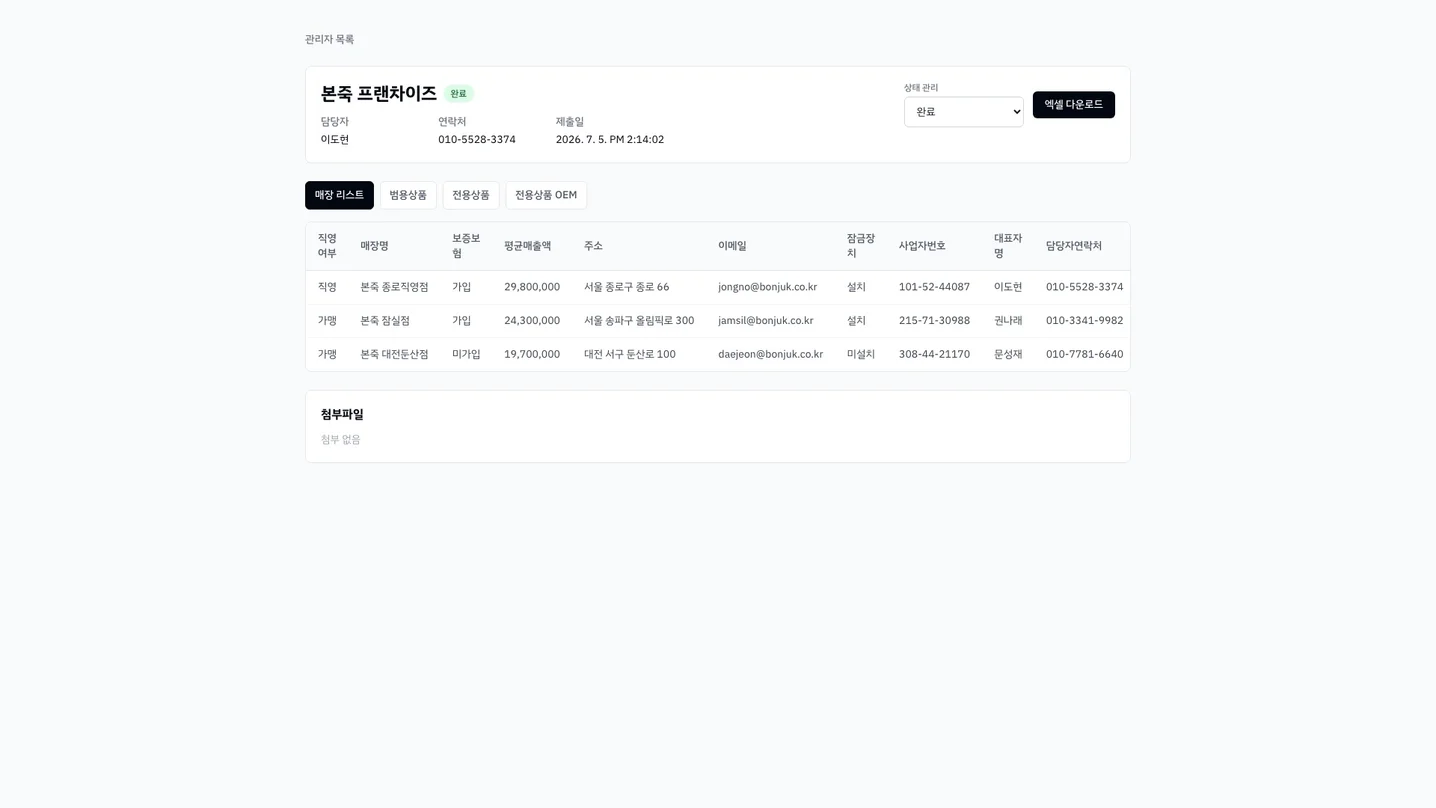
Task: Click the 주소 column header
Action: tap(594, 246)
